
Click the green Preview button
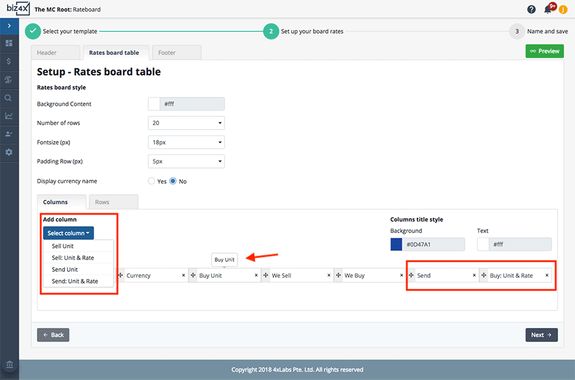545,51
